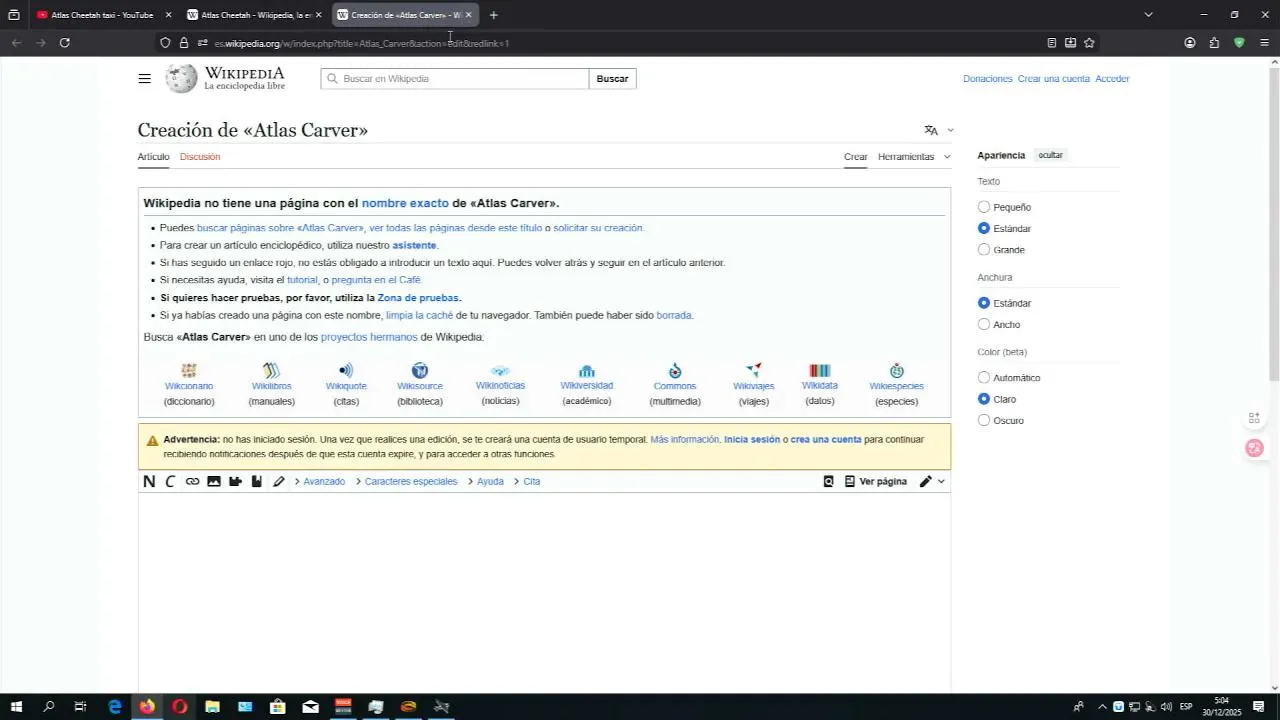Switch to Atlas Cheetah Wikipedia tab
The image size is (1280, 720).
(255, 15)
